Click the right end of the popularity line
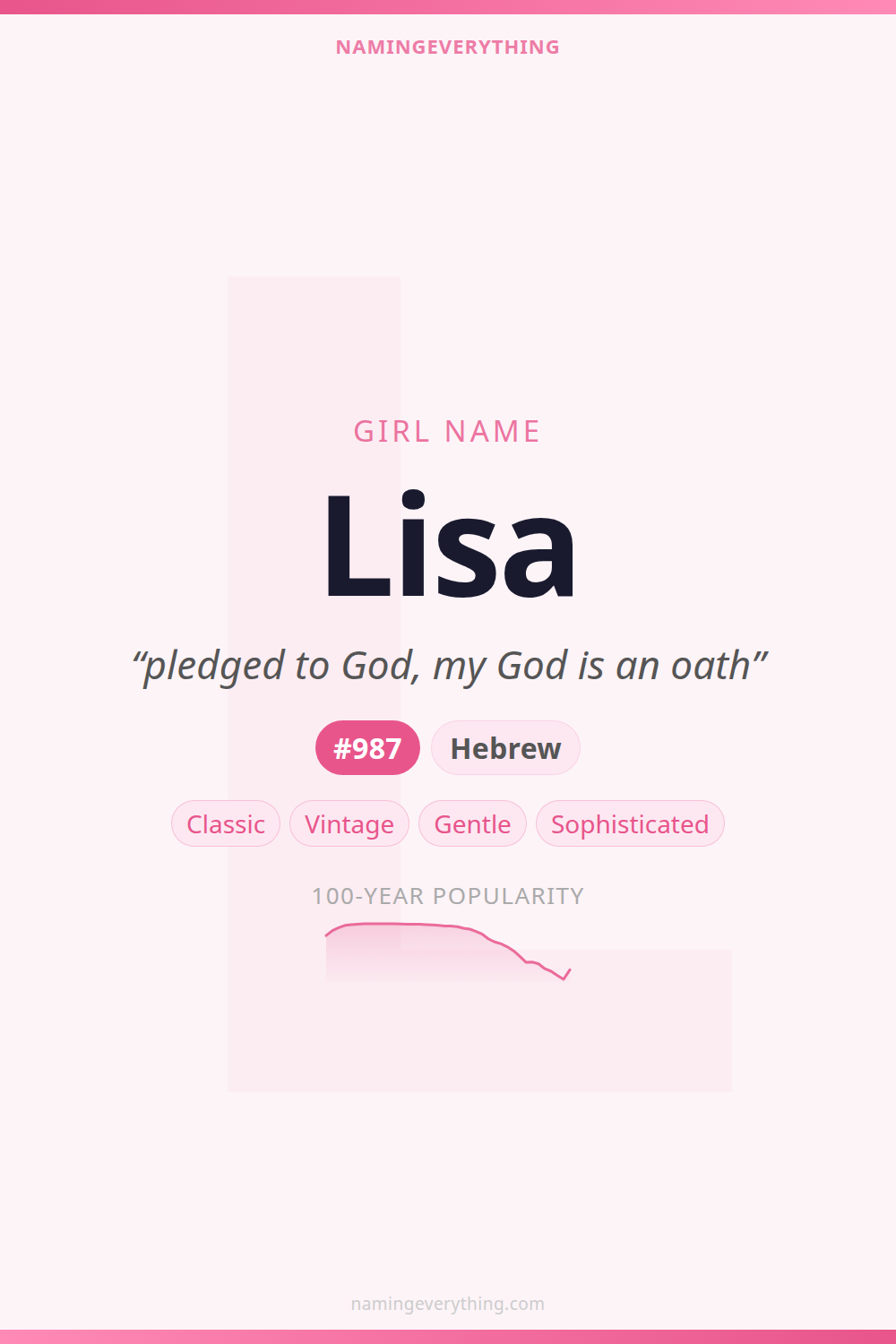The image size is (896, 1344). [x=569, y=971]
